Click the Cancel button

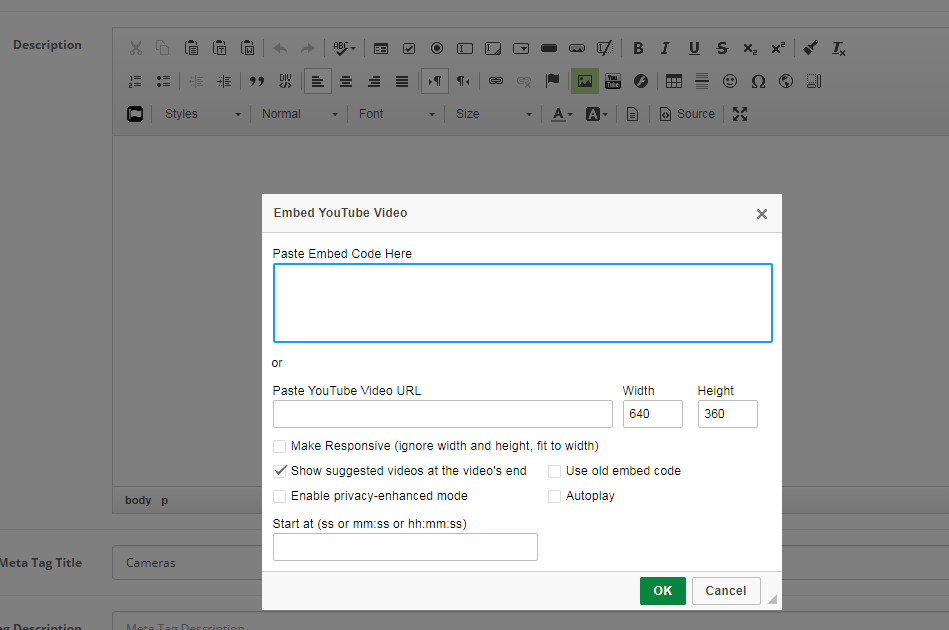click(726, 591)
